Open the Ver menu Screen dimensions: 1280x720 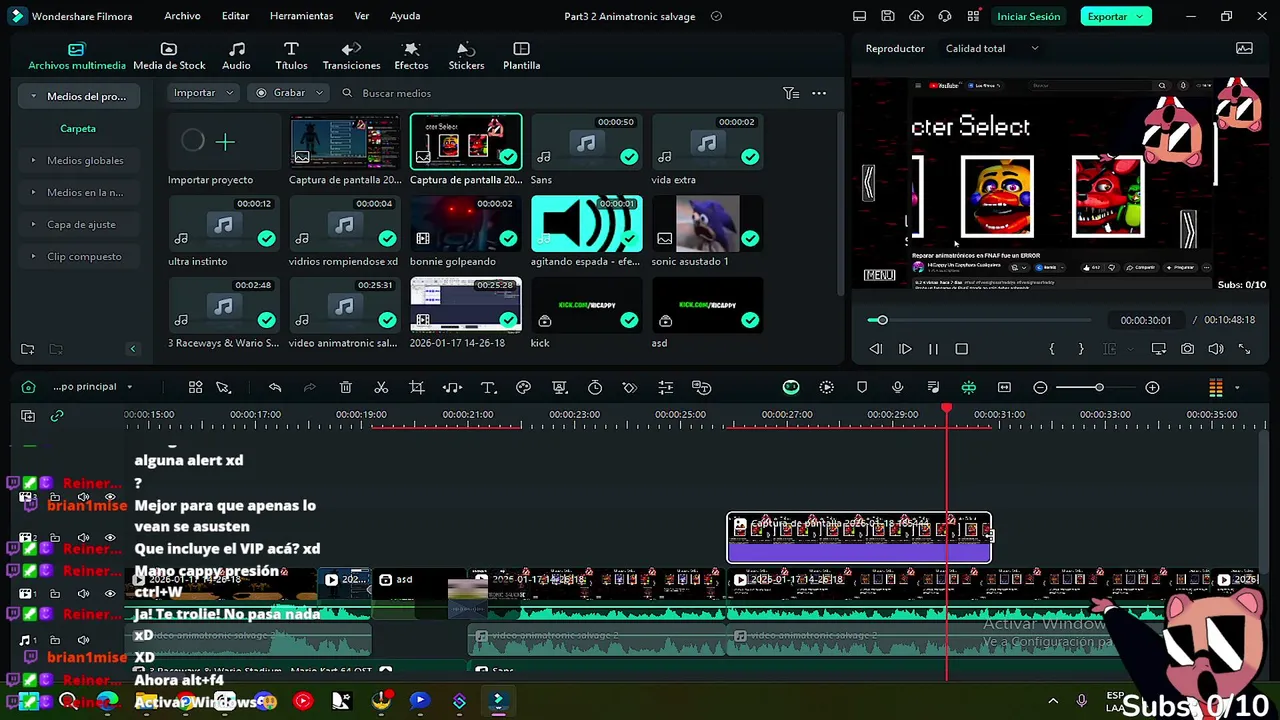tap(361, 16)
